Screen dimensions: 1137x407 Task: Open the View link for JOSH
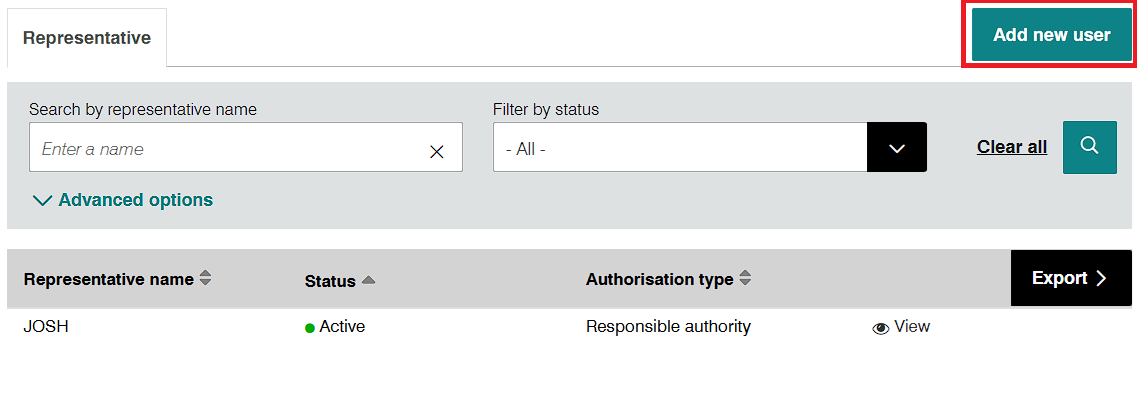point(911,326)
